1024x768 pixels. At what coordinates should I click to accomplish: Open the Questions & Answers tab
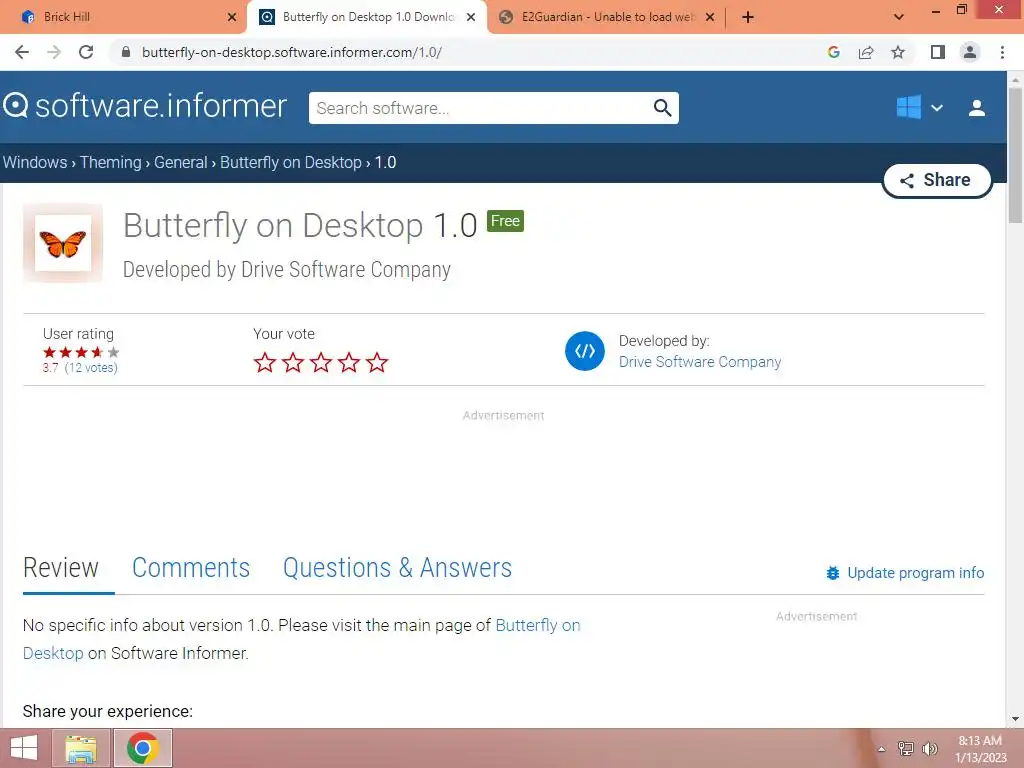pyautogui.click(x=397, y=568)
